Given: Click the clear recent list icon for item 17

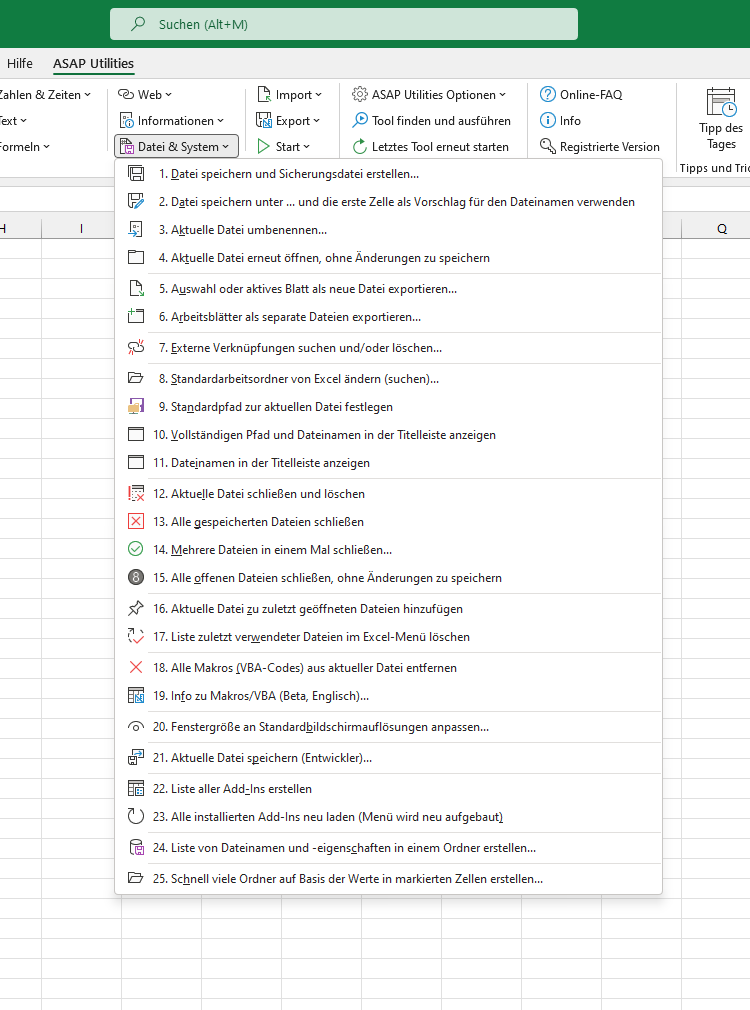Looking at the screenshot, I should pyautogui.click(x=136, y=637).
